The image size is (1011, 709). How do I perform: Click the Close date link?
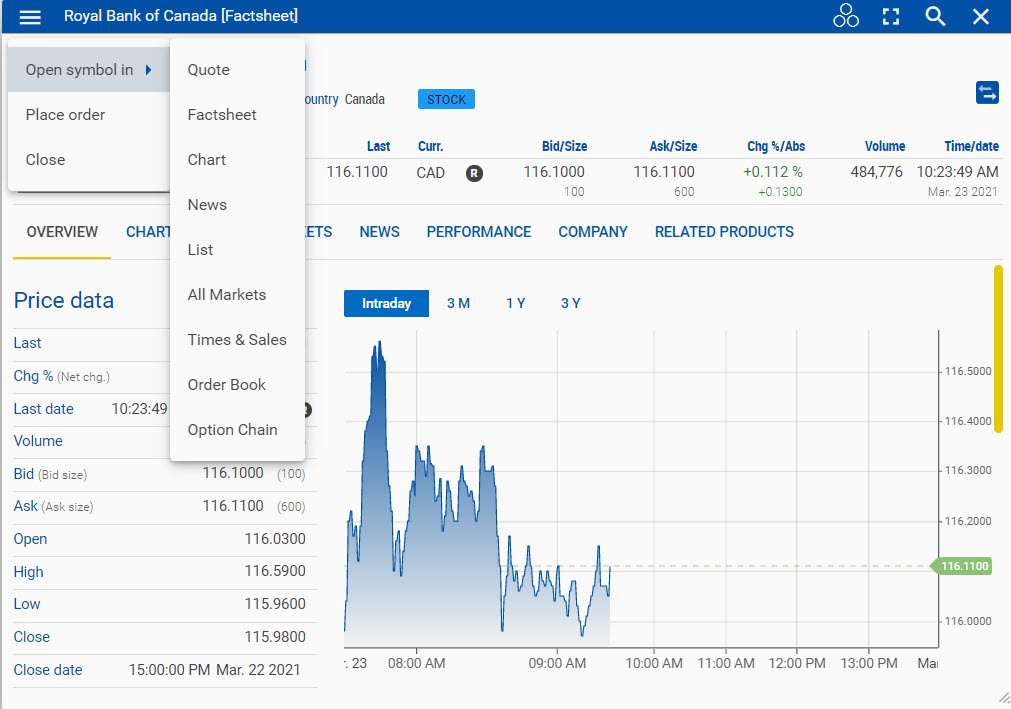coord(48,669)
